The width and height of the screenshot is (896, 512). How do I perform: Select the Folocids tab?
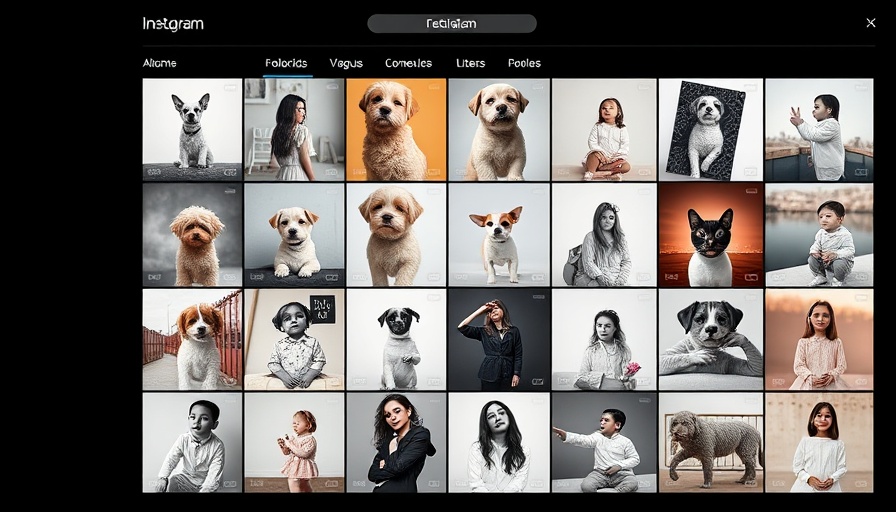(x=286, y=63)
